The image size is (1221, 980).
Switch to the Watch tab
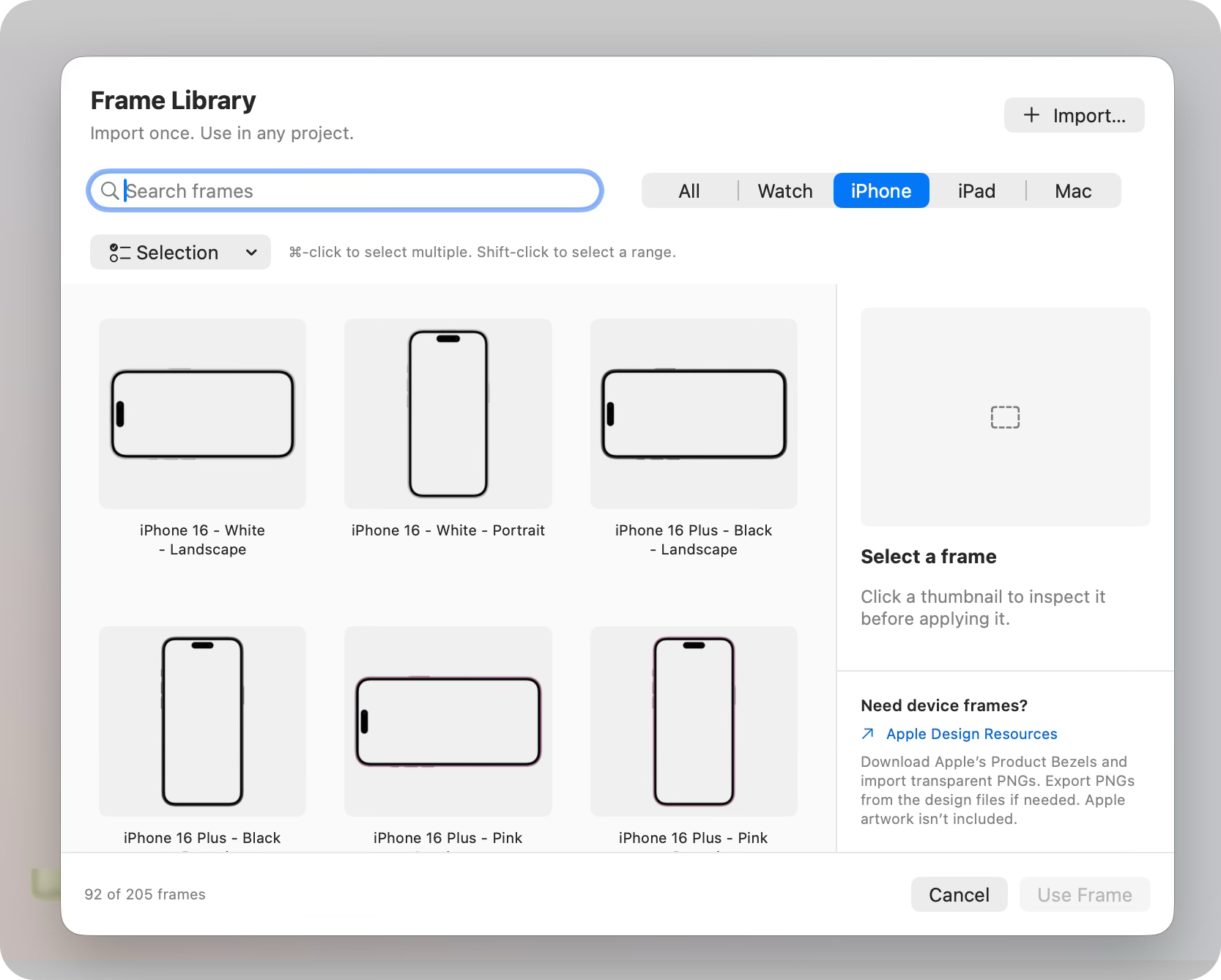(785, 191)
